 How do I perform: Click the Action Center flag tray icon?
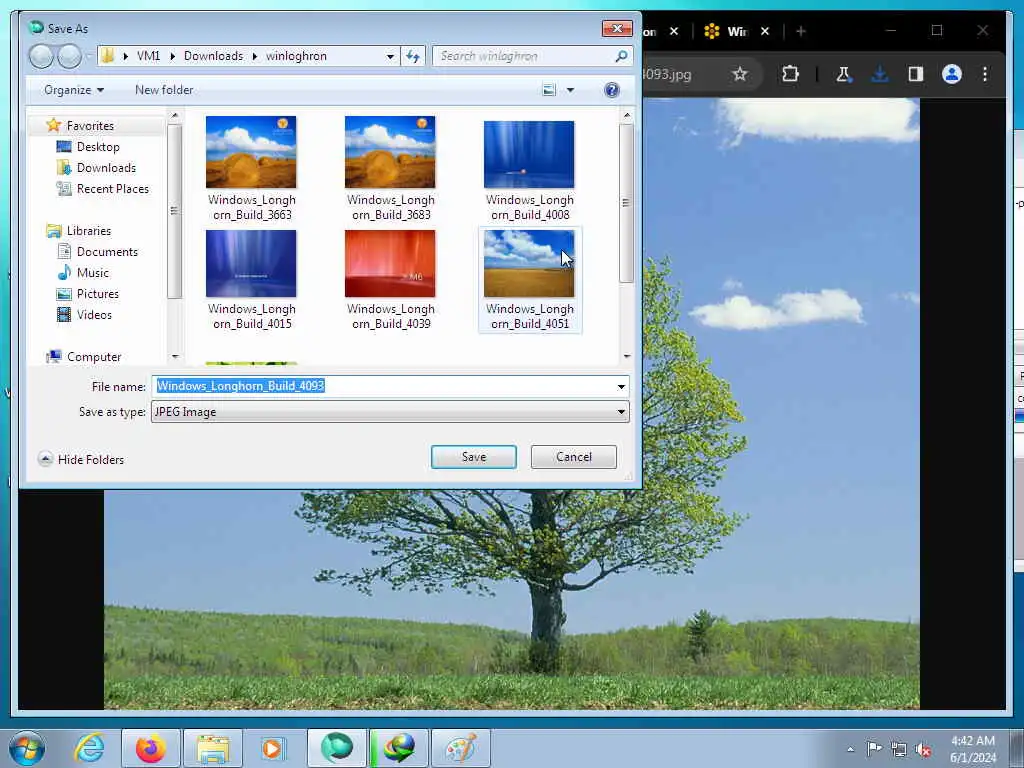874,748
